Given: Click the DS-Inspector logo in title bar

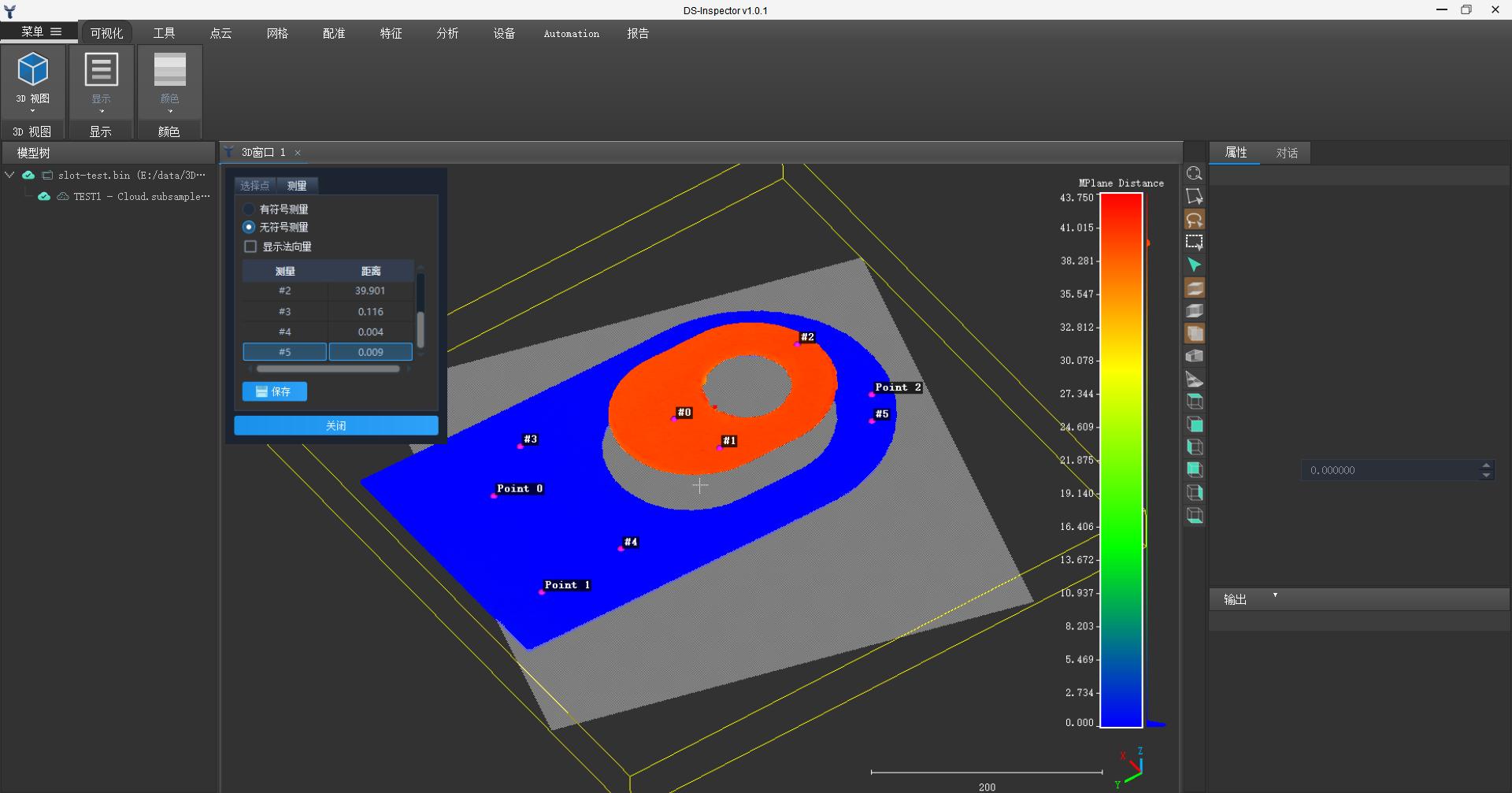Looking at the screenshot, I should [9, 10].
